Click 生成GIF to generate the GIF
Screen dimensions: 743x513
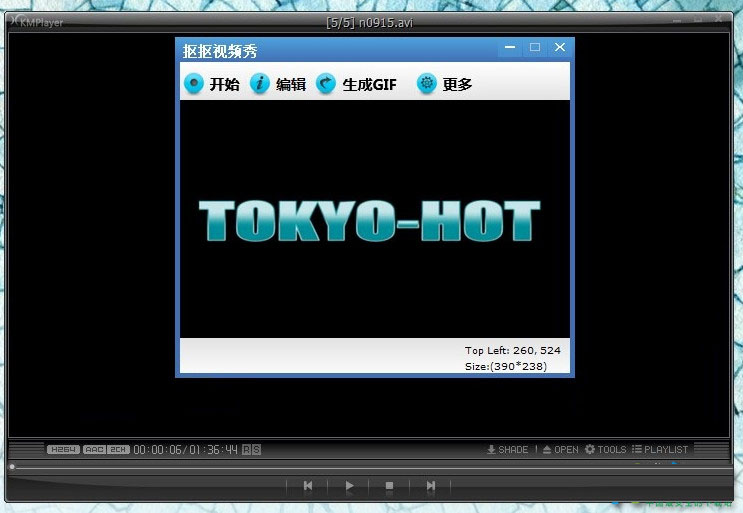[x=356, y=84]
